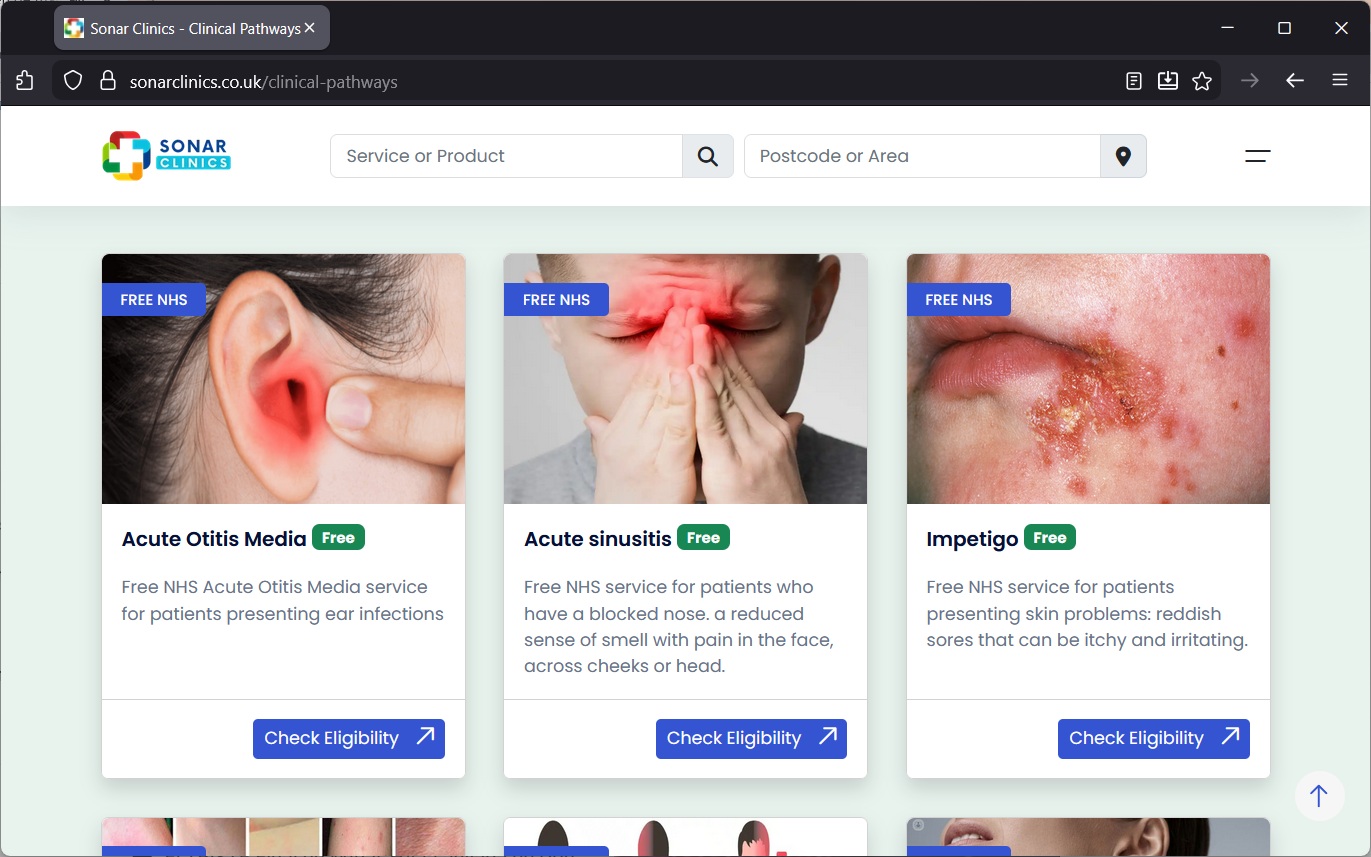Screen dimensions: 1371x857
Task: Open the Firefox application menu
Action: 1340,81
